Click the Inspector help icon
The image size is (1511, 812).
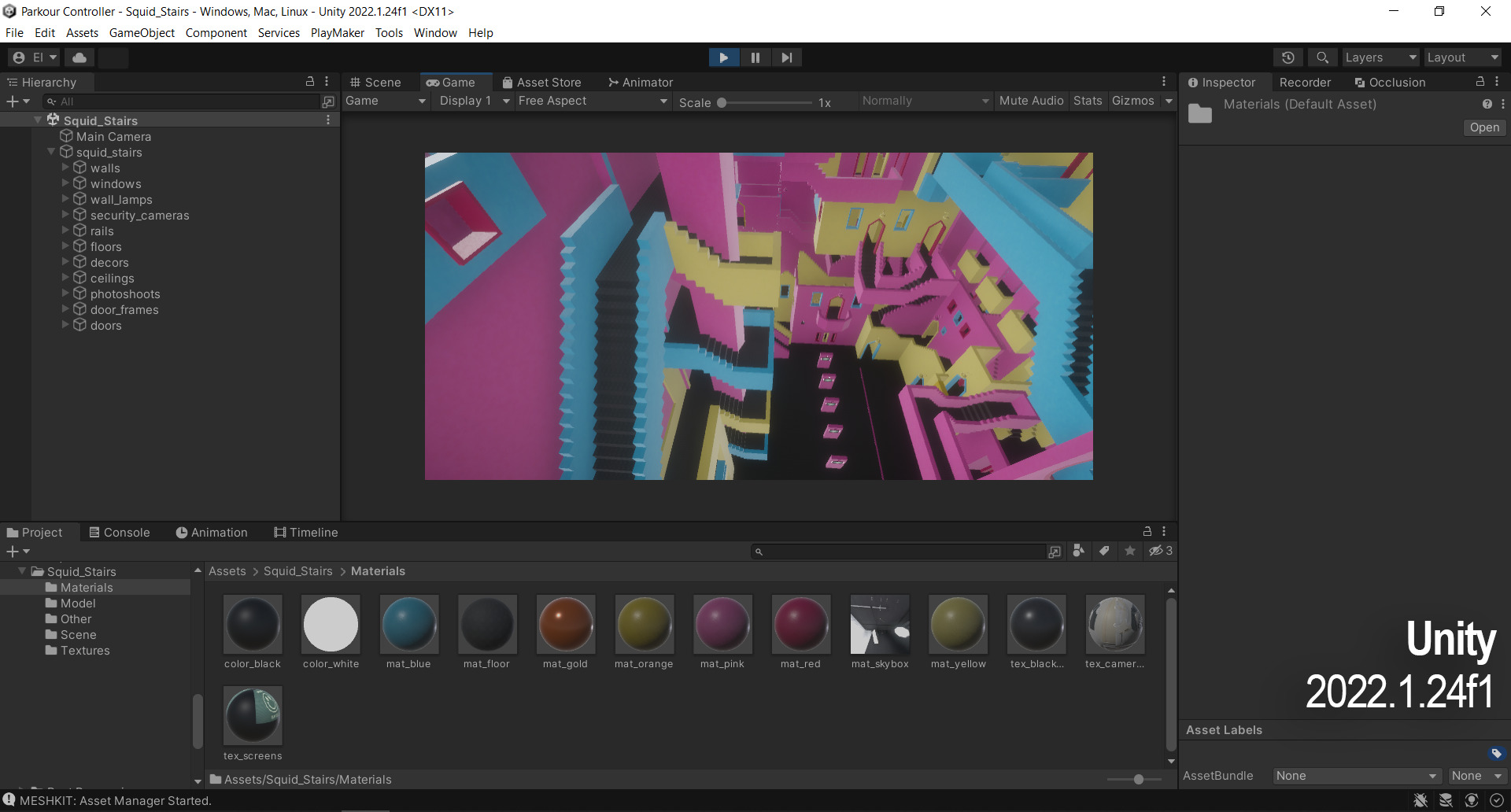pyautogui.click(x=1487, y=104)
